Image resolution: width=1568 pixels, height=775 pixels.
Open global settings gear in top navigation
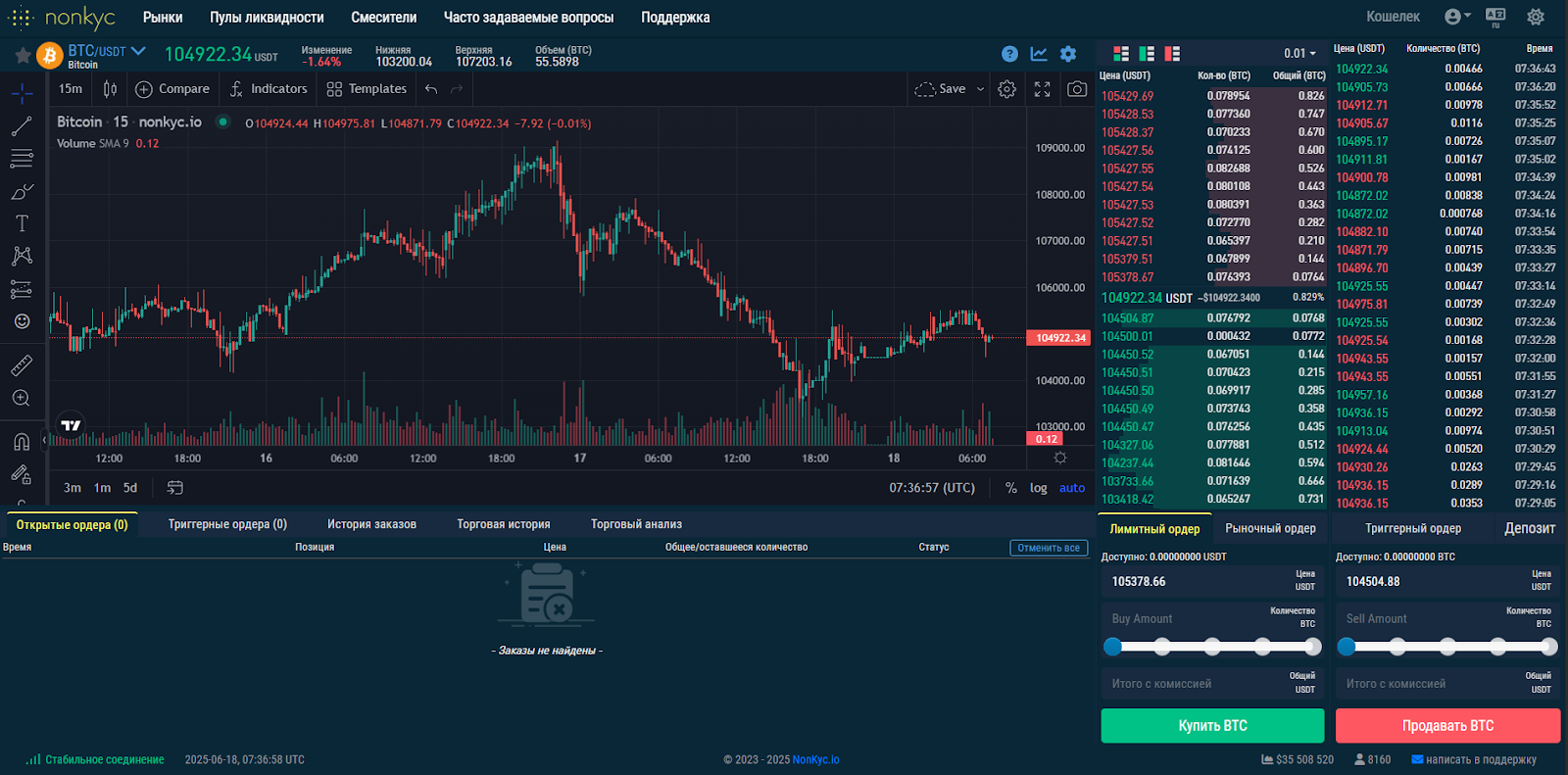click(x=1536, y=17)
